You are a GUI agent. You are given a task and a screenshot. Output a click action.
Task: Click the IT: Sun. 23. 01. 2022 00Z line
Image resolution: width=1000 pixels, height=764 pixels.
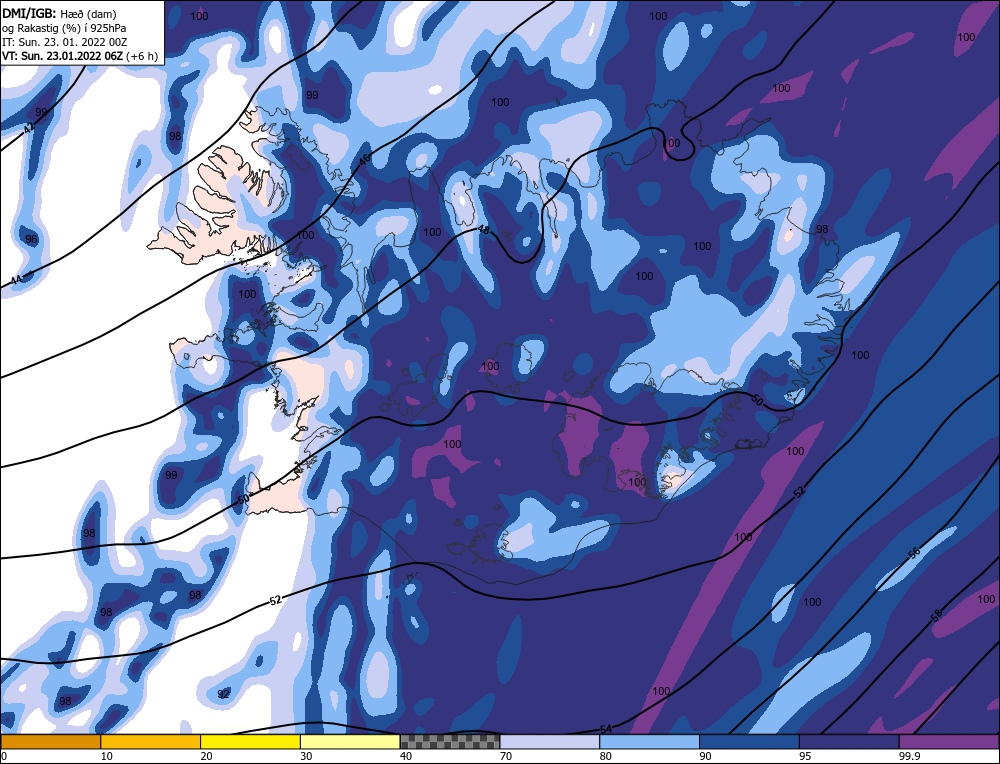pos(64,42)
